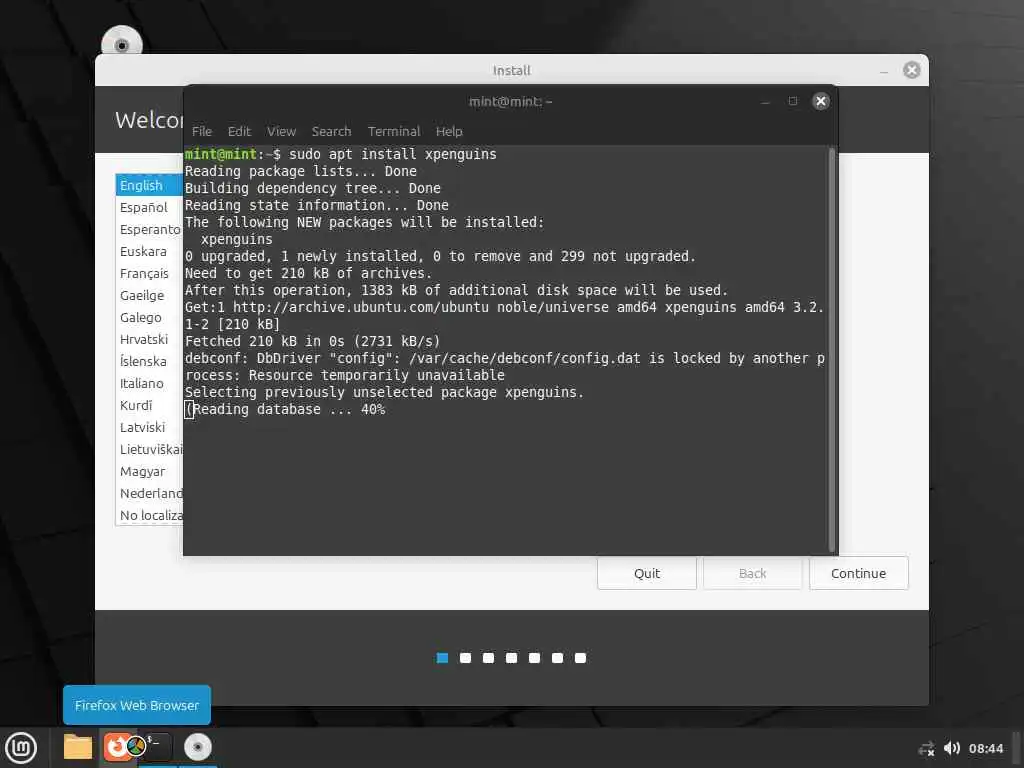The image size is (1024, 768).
Task: Minimize the mint@mint terminal window
Action: pyautogui.click(x=765, y=101)
